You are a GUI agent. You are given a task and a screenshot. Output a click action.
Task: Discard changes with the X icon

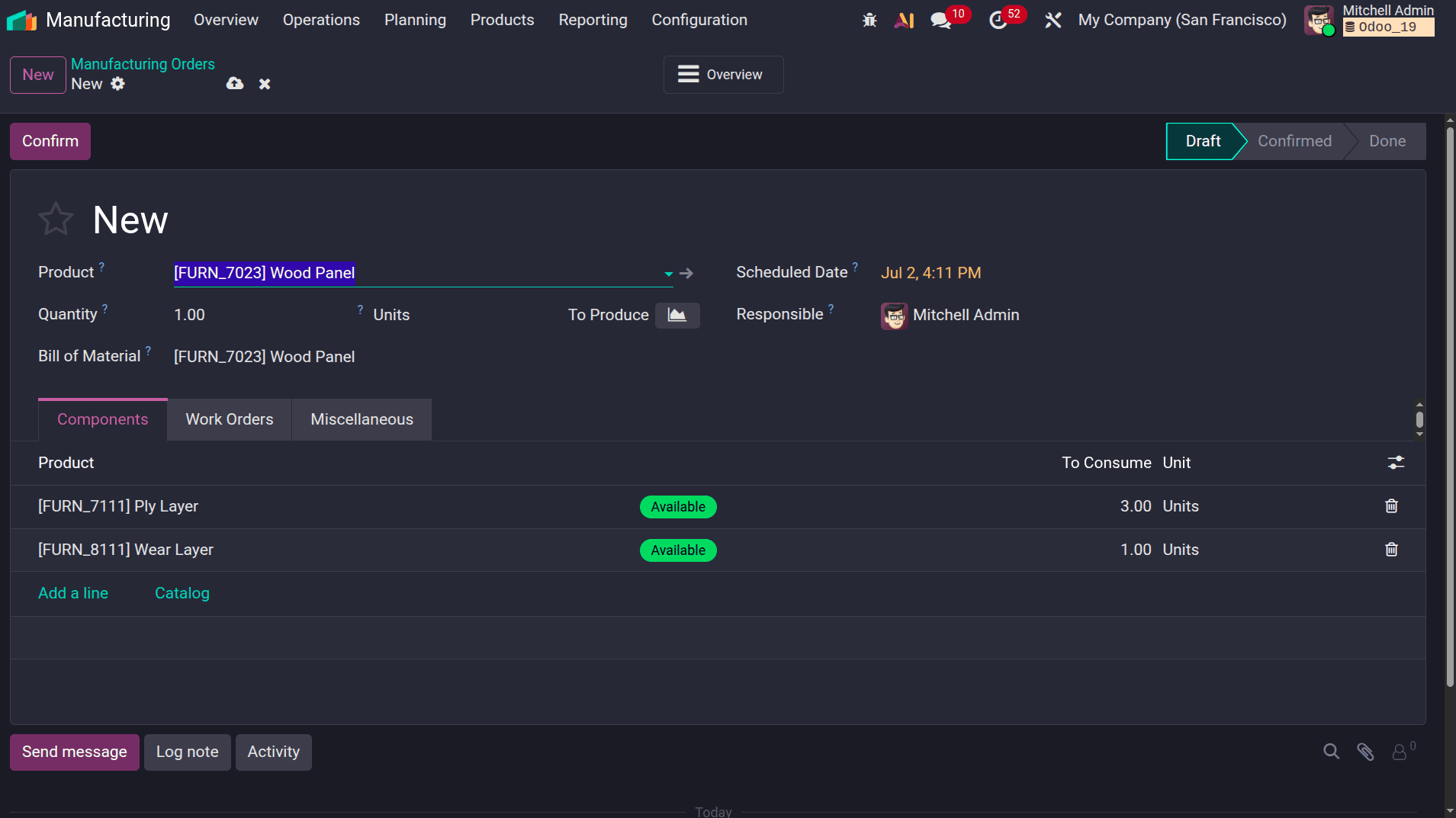tap(265, 84)
